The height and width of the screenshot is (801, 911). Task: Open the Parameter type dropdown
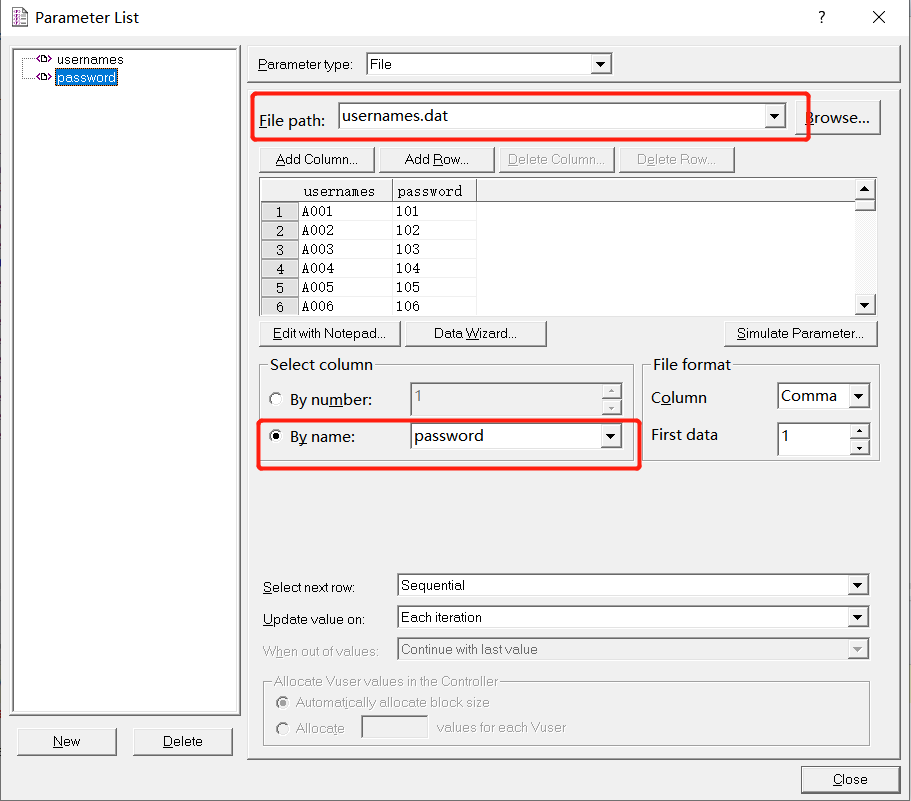pyautogui.click(x=601, y=63)
